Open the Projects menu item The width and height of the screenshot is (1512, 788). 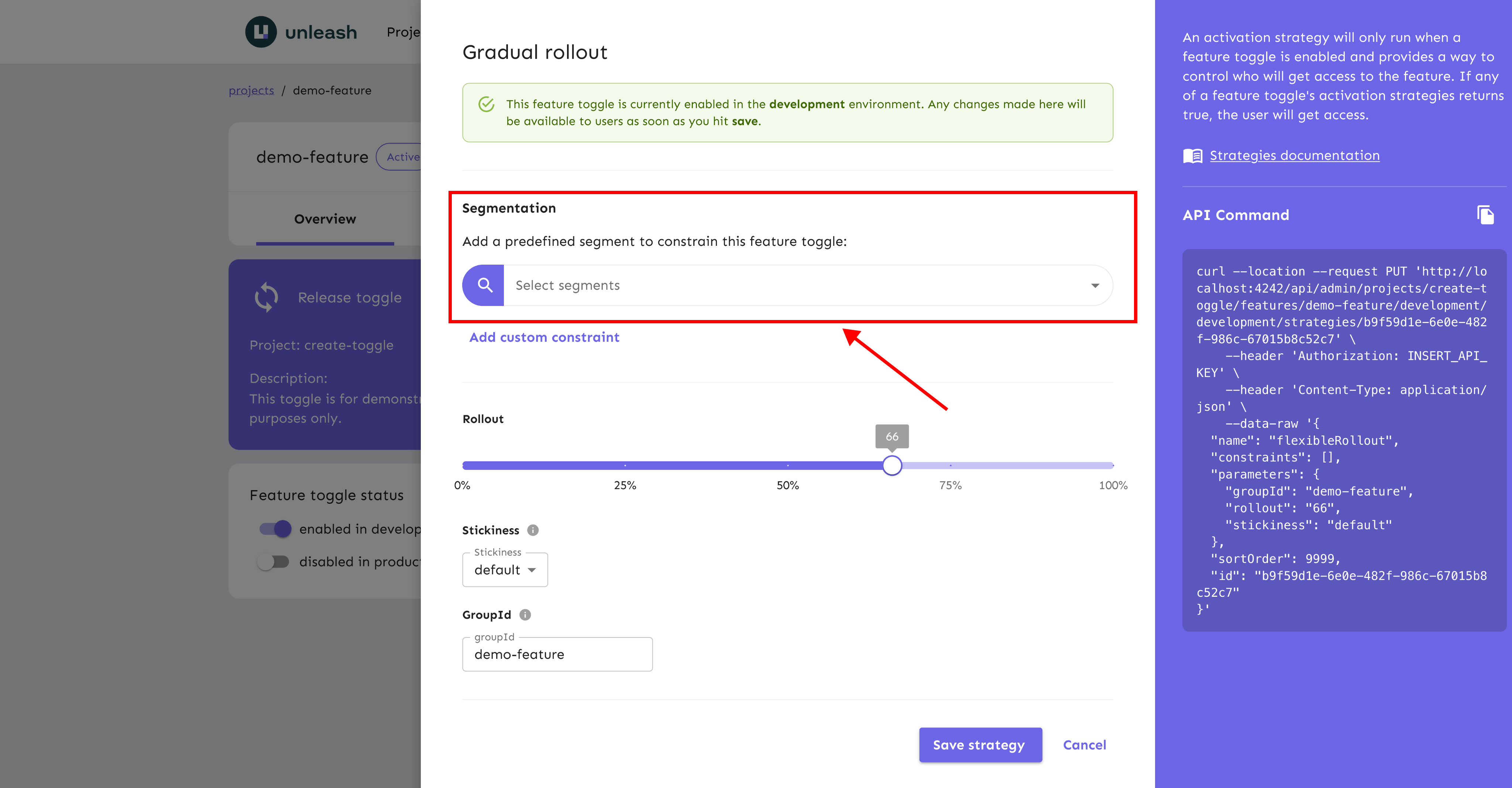[x=403, y=32]
